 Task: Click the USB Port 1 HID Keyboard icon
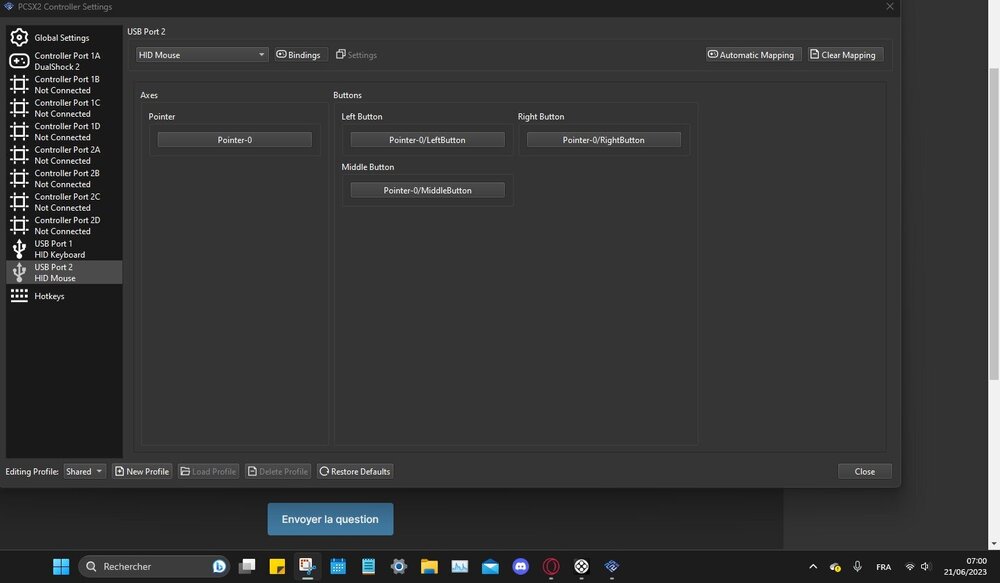pyautogui.click(x=19, y=249)
